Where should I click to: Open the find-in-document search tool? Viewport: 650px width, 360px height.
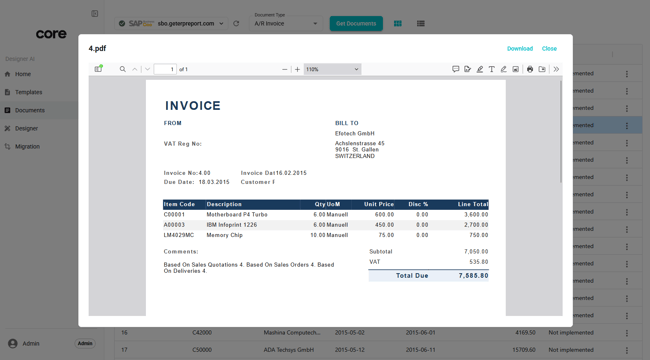(123, 69)
